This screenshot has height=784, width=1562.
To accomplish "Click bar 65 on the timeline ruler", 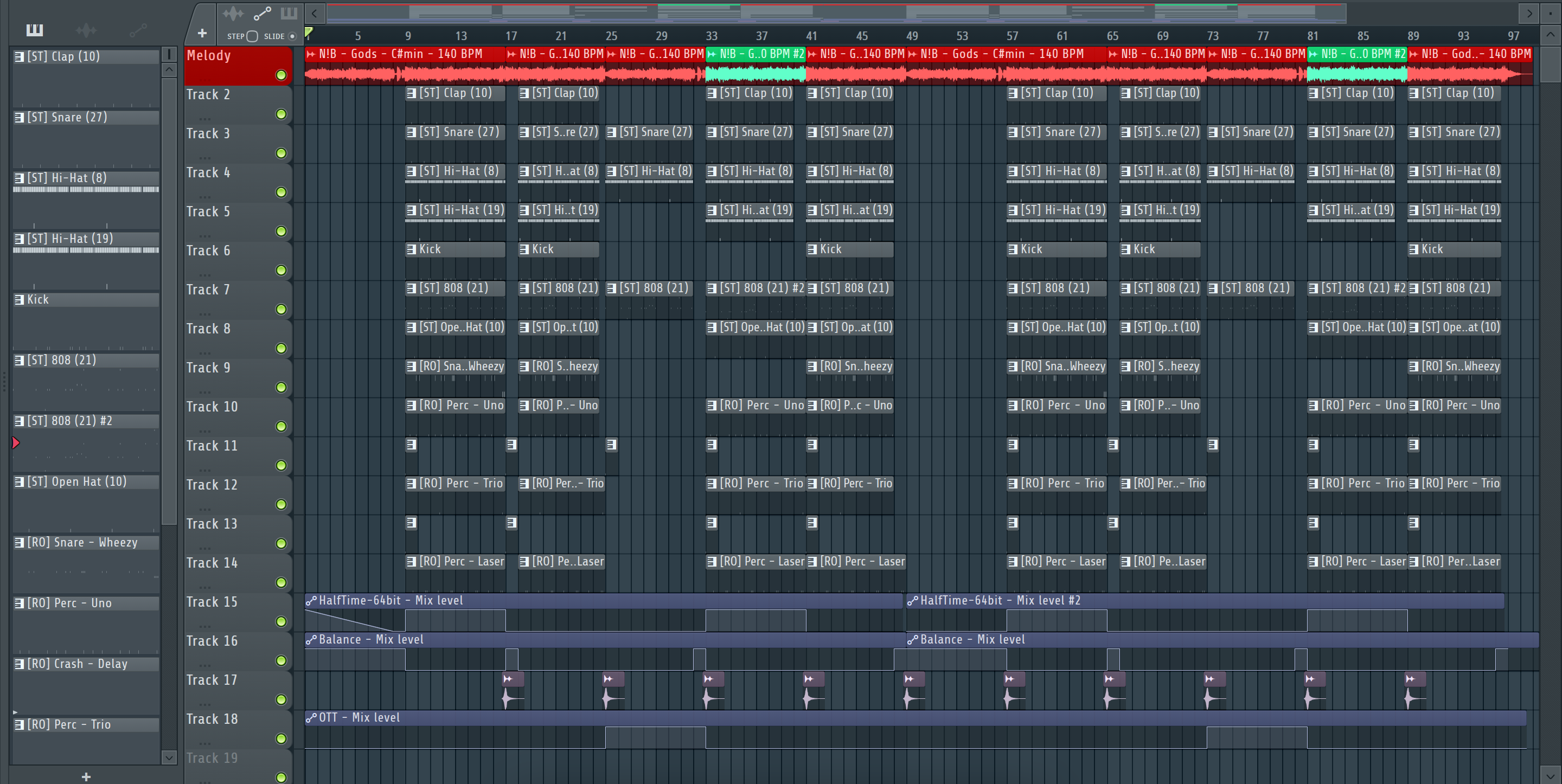I will 1112,36.
